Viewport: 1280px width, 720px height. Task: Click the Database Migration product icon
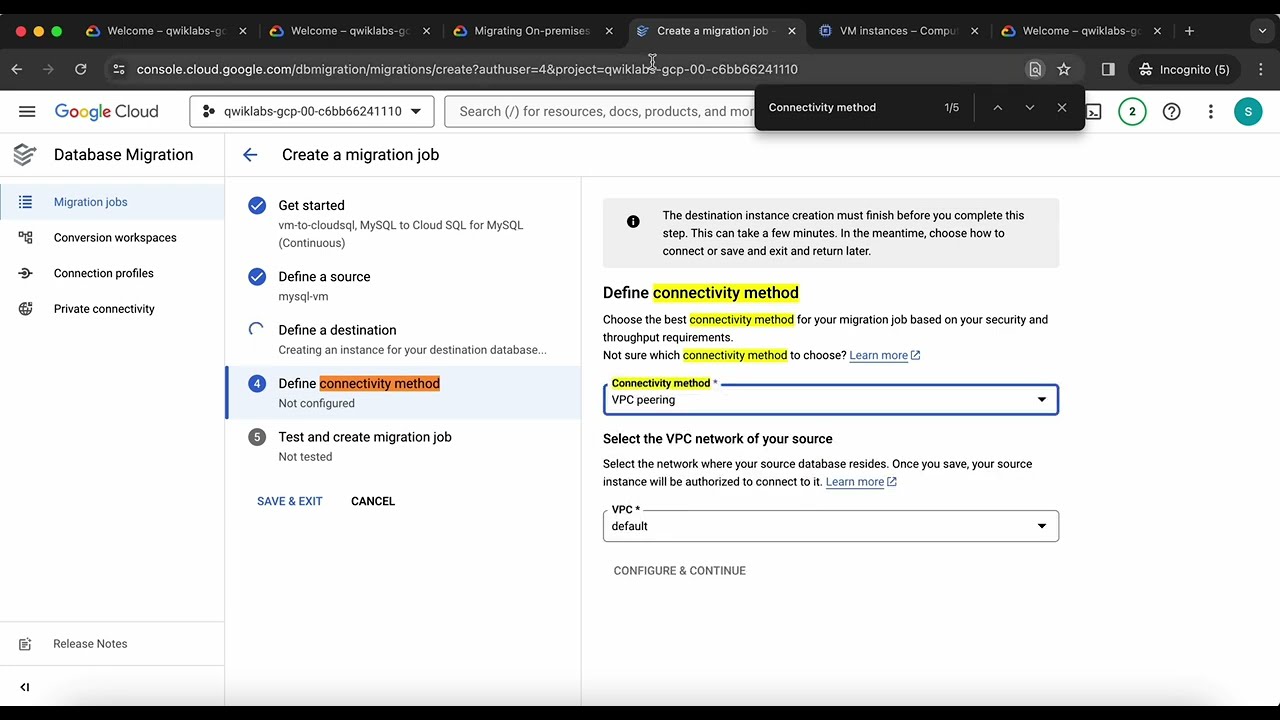(25, 154)
